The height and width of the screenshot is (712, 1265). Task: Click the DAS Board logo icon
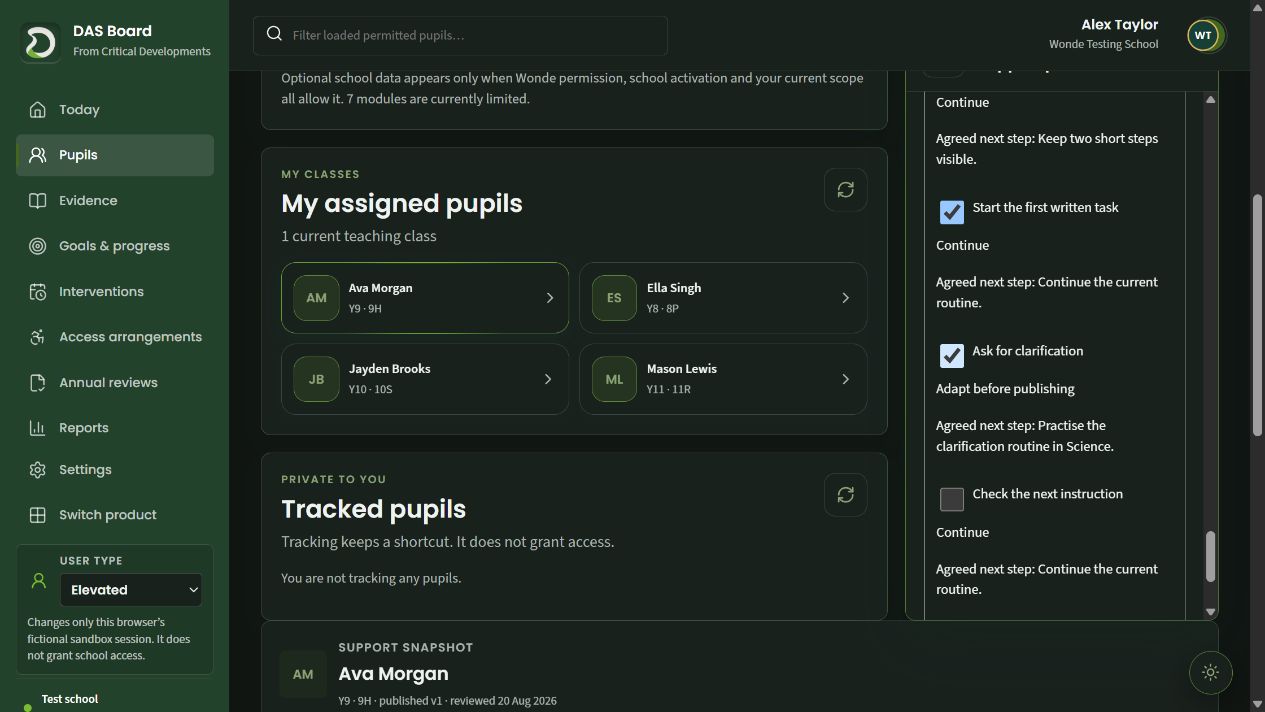[41, 41]
